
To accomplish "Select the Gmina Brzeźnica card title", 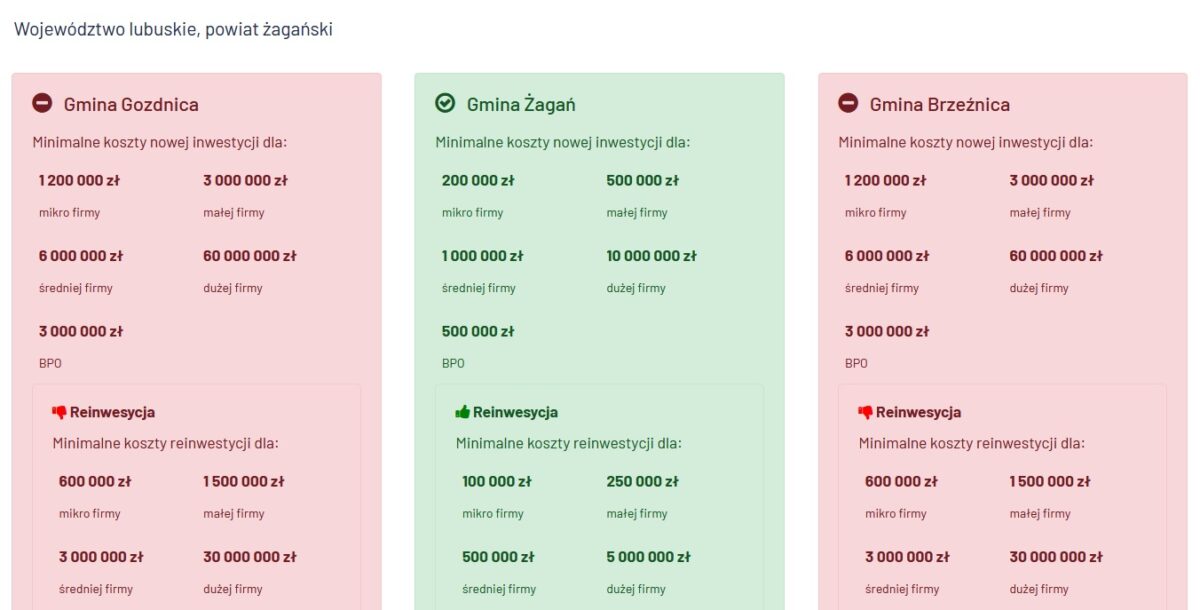I will 940,104.
